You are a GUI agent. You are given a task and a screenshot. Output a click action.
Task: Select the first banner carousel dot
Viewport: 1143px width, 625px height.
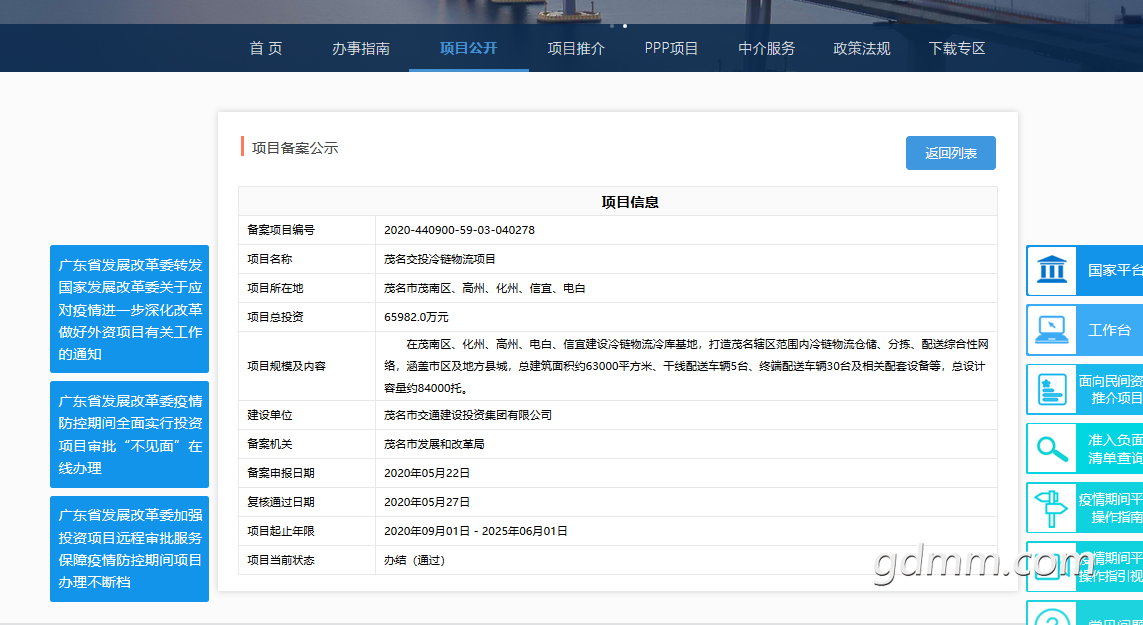(612, 26)
